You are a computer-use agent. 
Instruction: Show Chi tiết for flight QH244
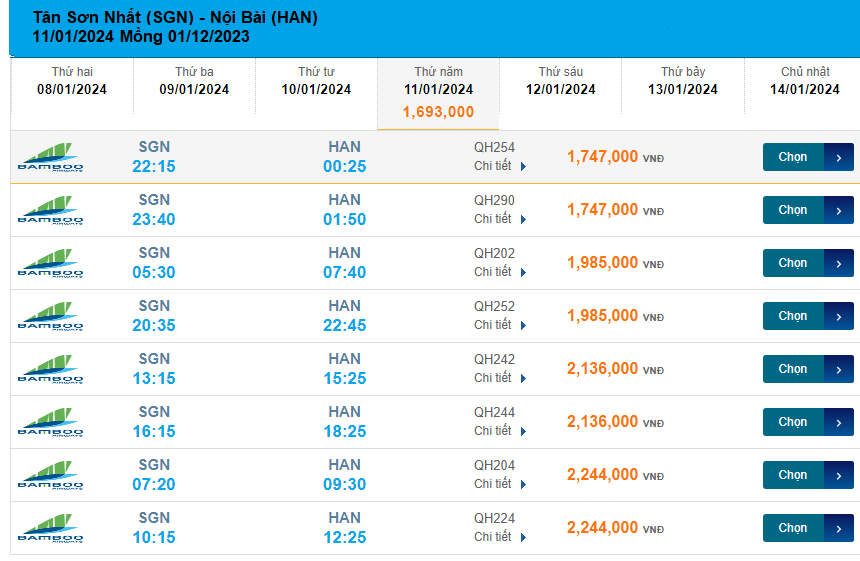point(500,431)
